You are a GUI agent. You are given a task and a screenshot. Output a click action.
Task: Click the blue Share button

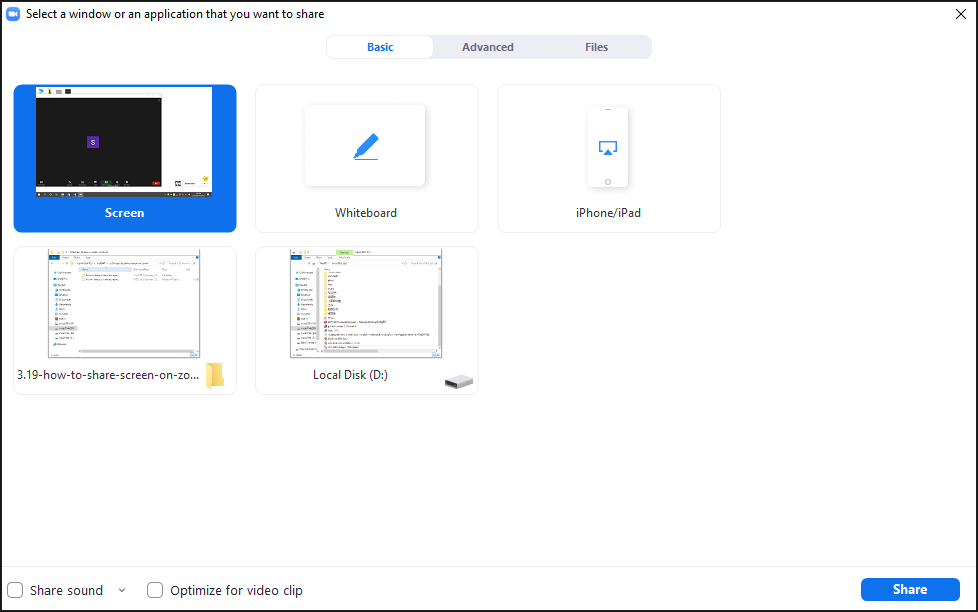tap(910, 590)
